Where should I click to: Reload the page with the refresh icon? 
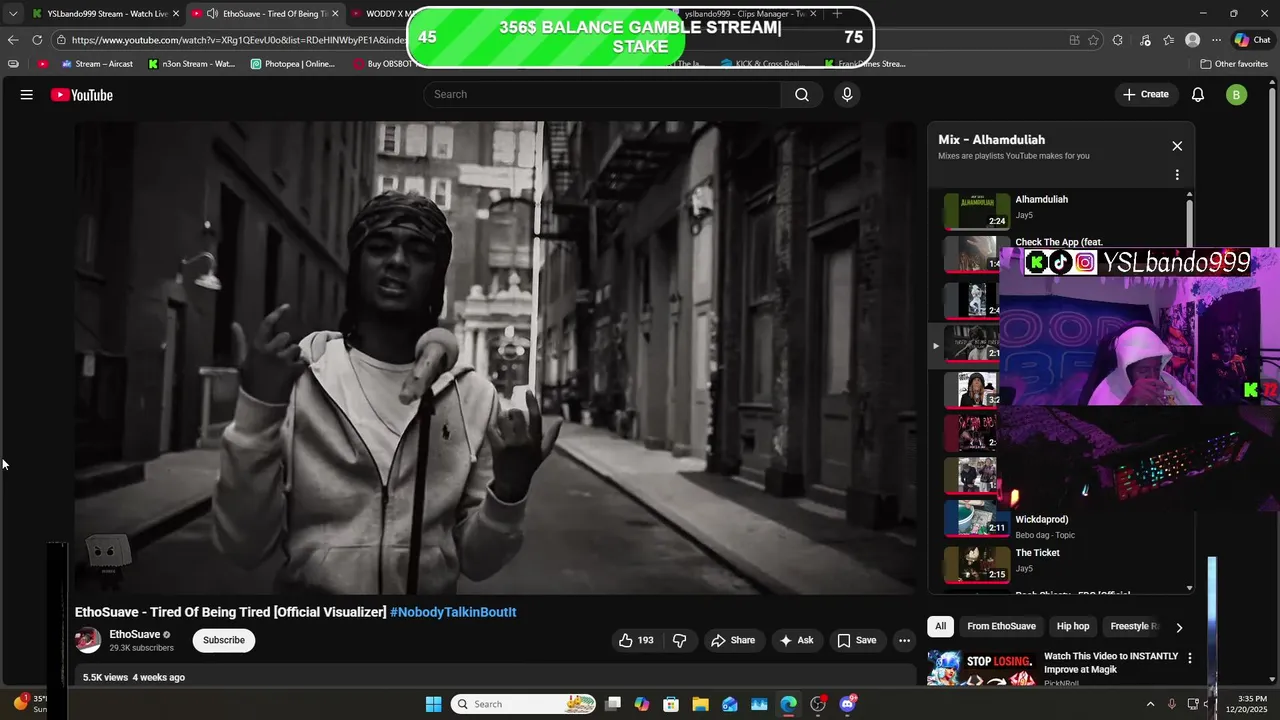pos(37,40)
